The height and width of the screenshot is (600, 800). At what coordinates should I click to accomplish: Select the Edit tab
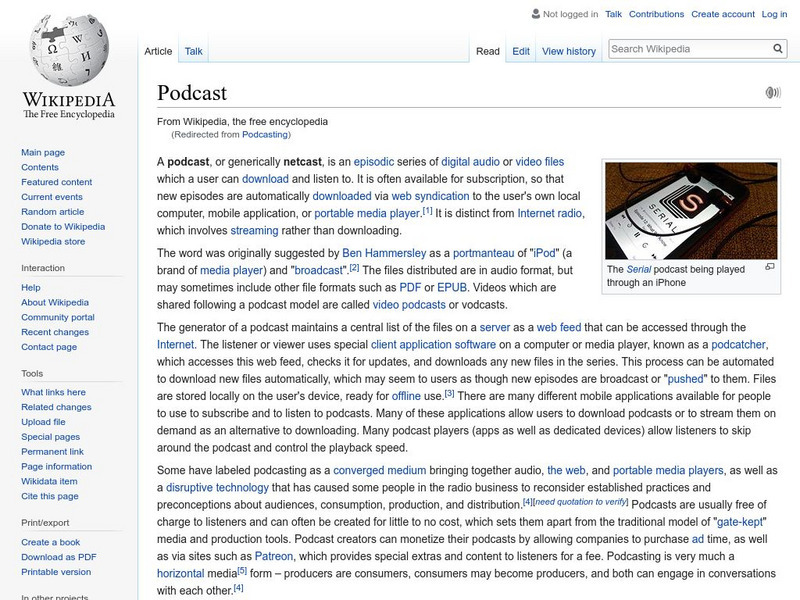[x=520, y=51]
